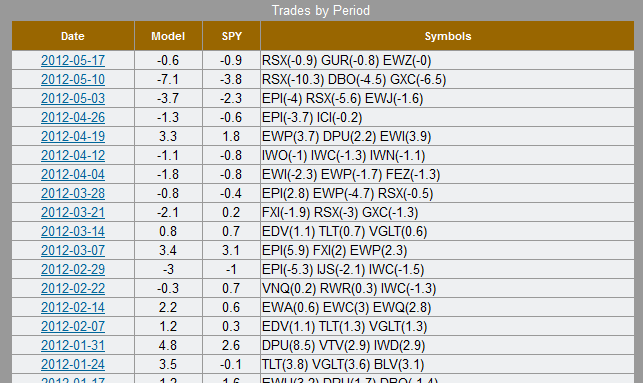Viewport: 643px width, 383px height.
Task: Open the 2012-05-17 trade date link
Action: (x=73, y=60)
